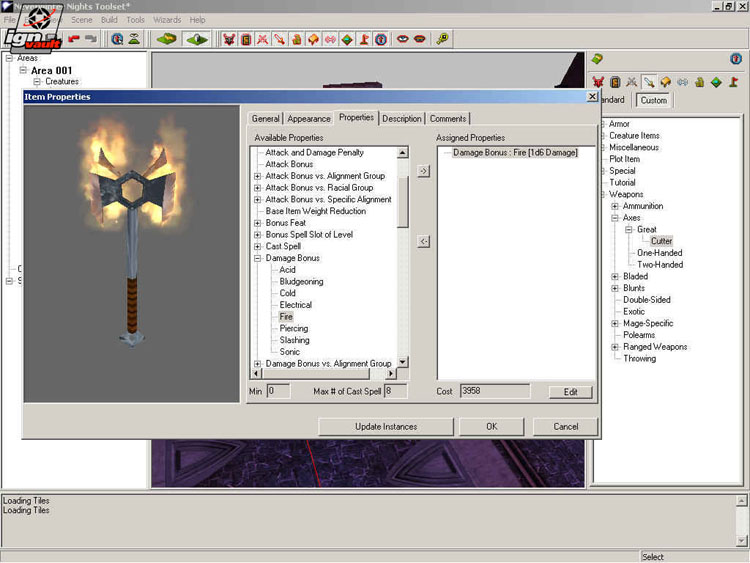This screenshot has width=750, height=563.
Task: Click the gray redo arrow in the toolbar
Action: click(91, 39)
